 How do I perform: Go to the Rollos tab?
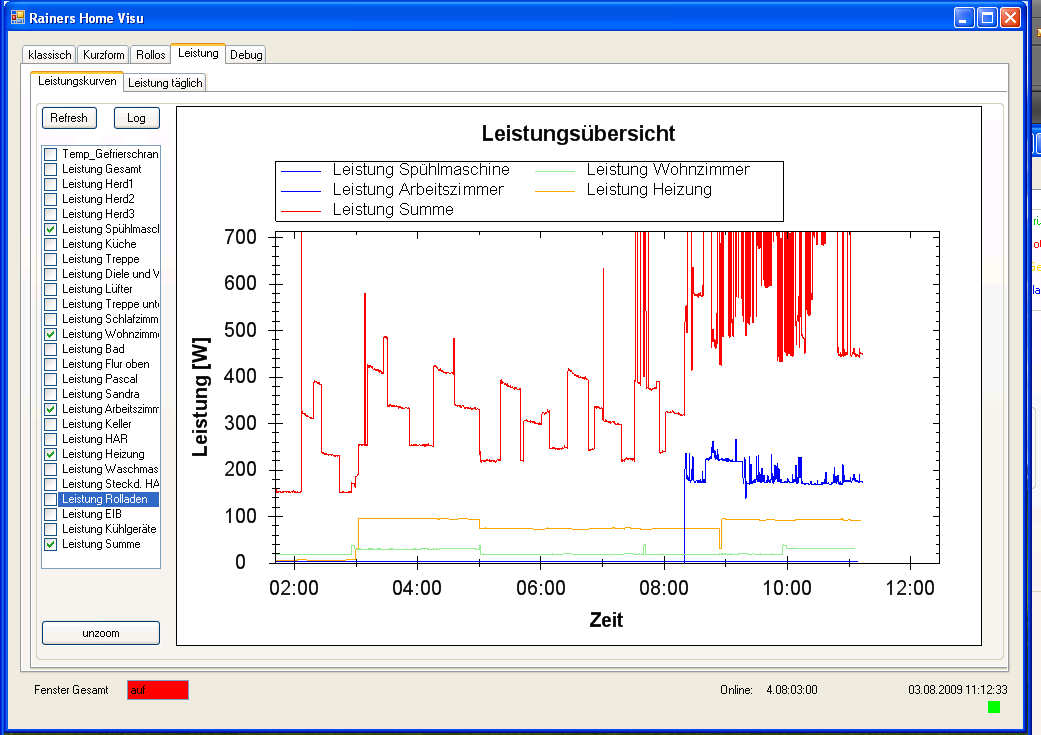click(x=151, y=55)
